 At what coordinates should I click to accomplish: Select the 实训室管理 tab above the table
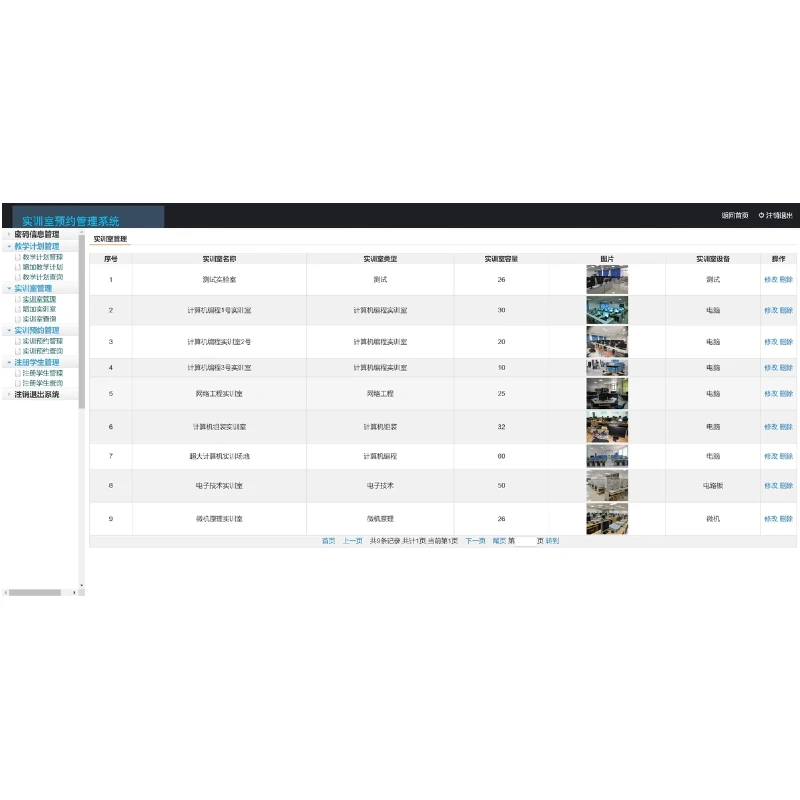coord(110,239)
